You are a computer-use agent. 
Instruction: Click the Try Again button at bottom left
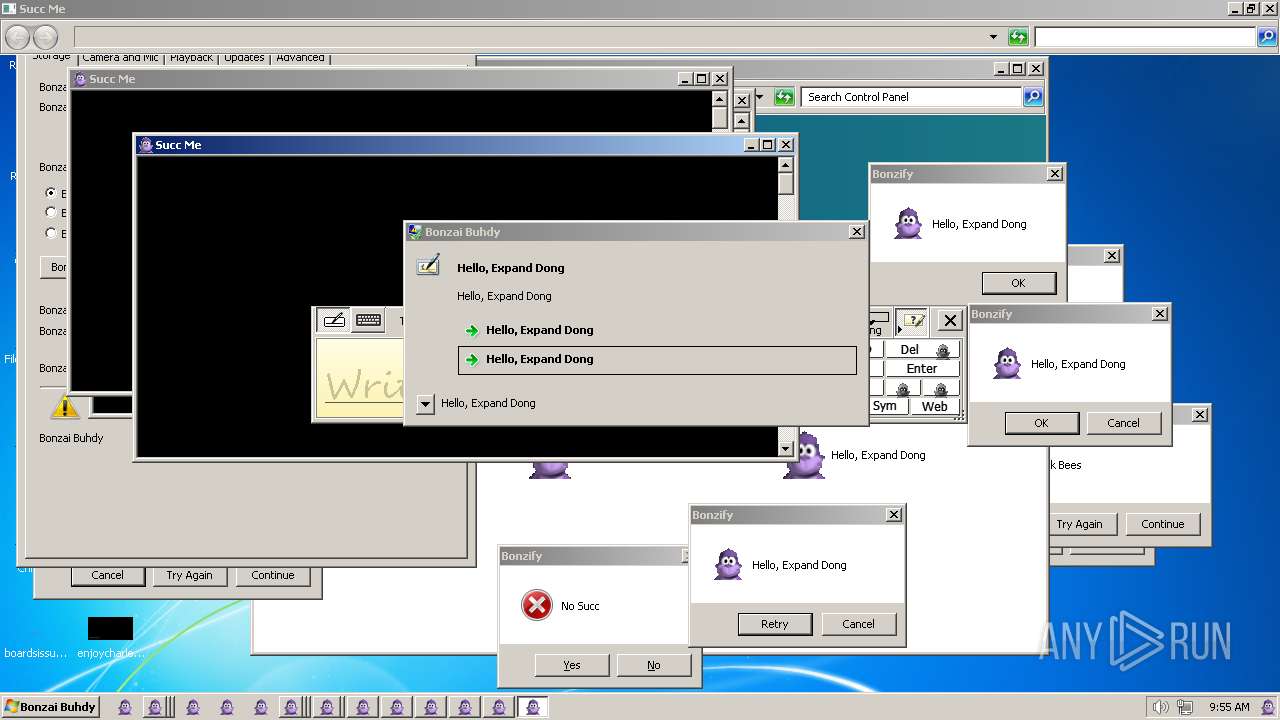(x=189, y=575)
